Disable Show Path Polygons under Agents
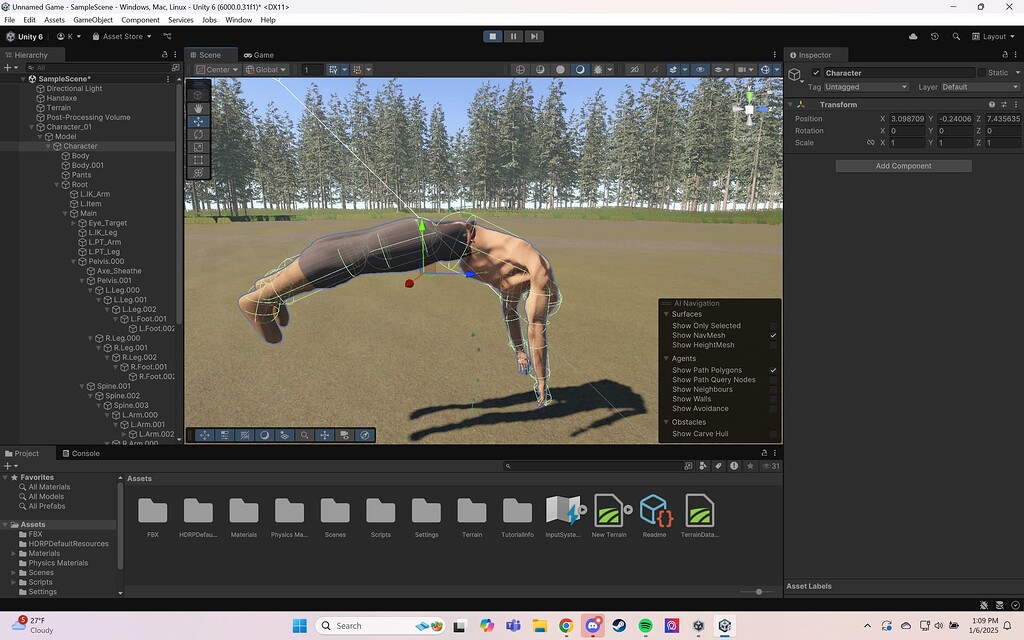 coord(772,369)
